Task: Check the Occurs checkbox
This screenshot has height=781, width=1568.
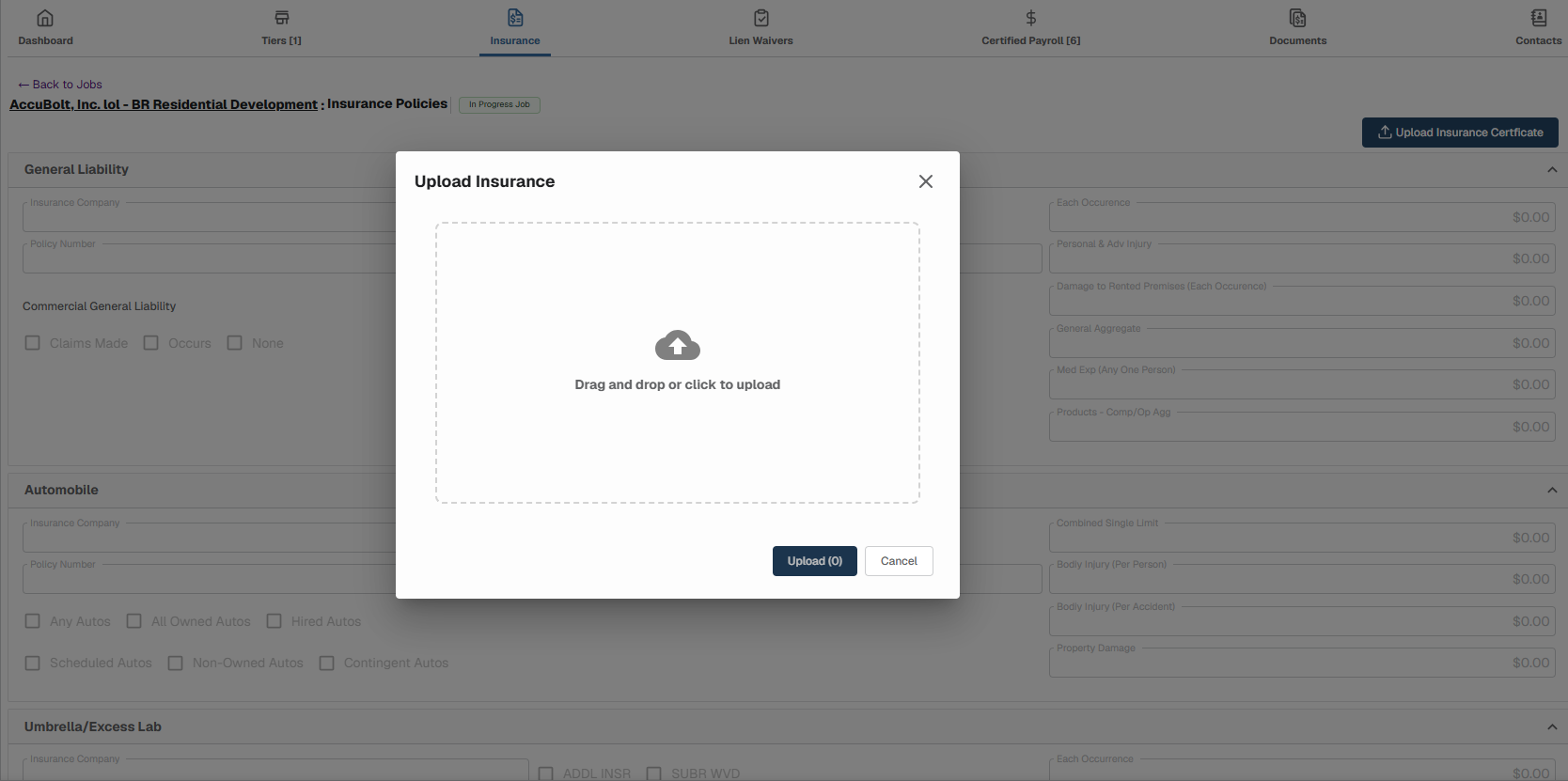Action: (151, 343)
